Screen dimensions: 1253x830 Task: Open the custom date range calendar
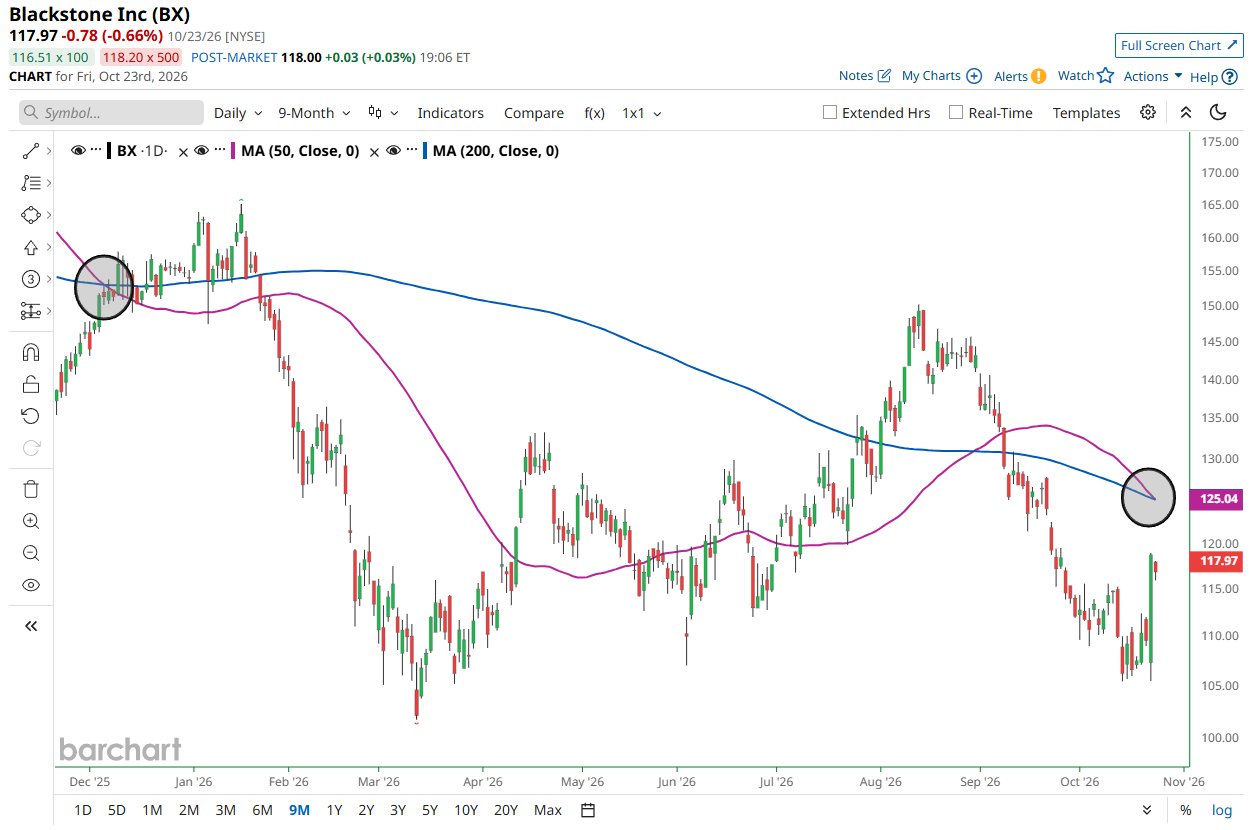pos(588,810)
